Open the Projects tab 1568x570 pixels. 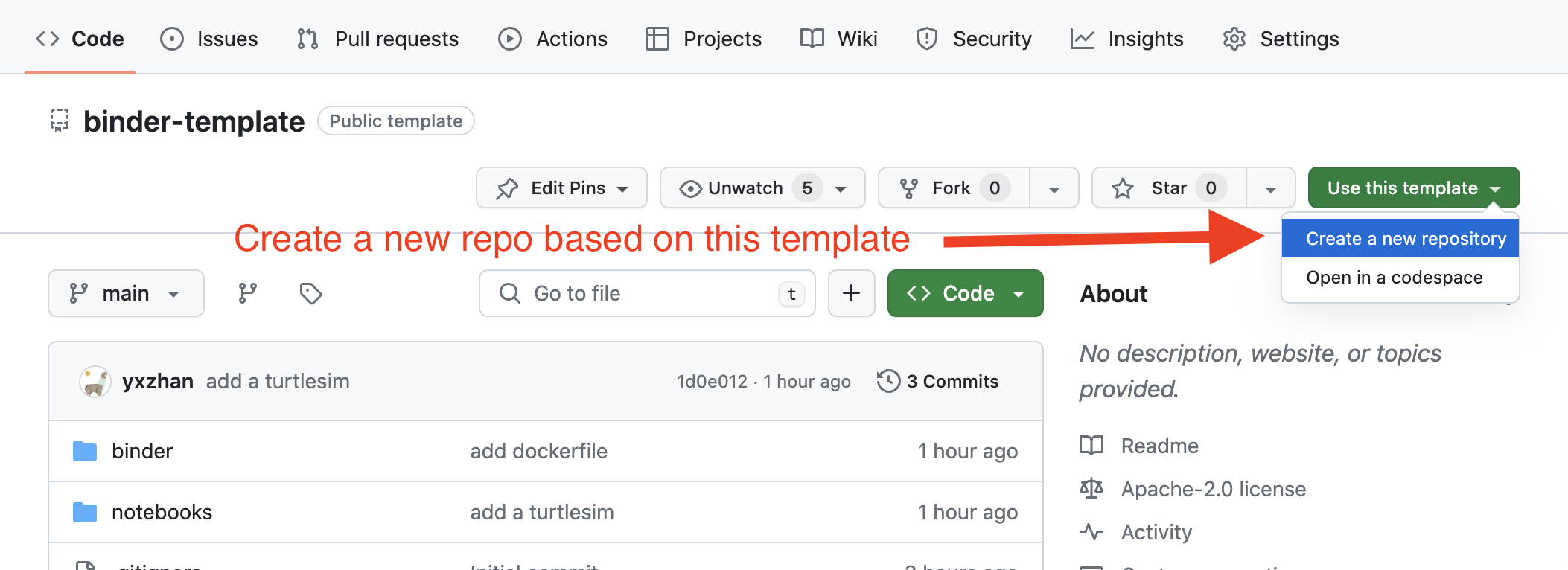tap(704, 39)
